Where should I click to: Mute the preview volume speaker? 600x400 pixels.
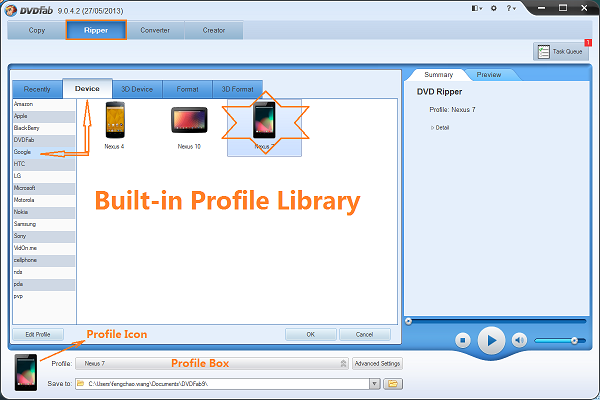(x=519, y=340)
